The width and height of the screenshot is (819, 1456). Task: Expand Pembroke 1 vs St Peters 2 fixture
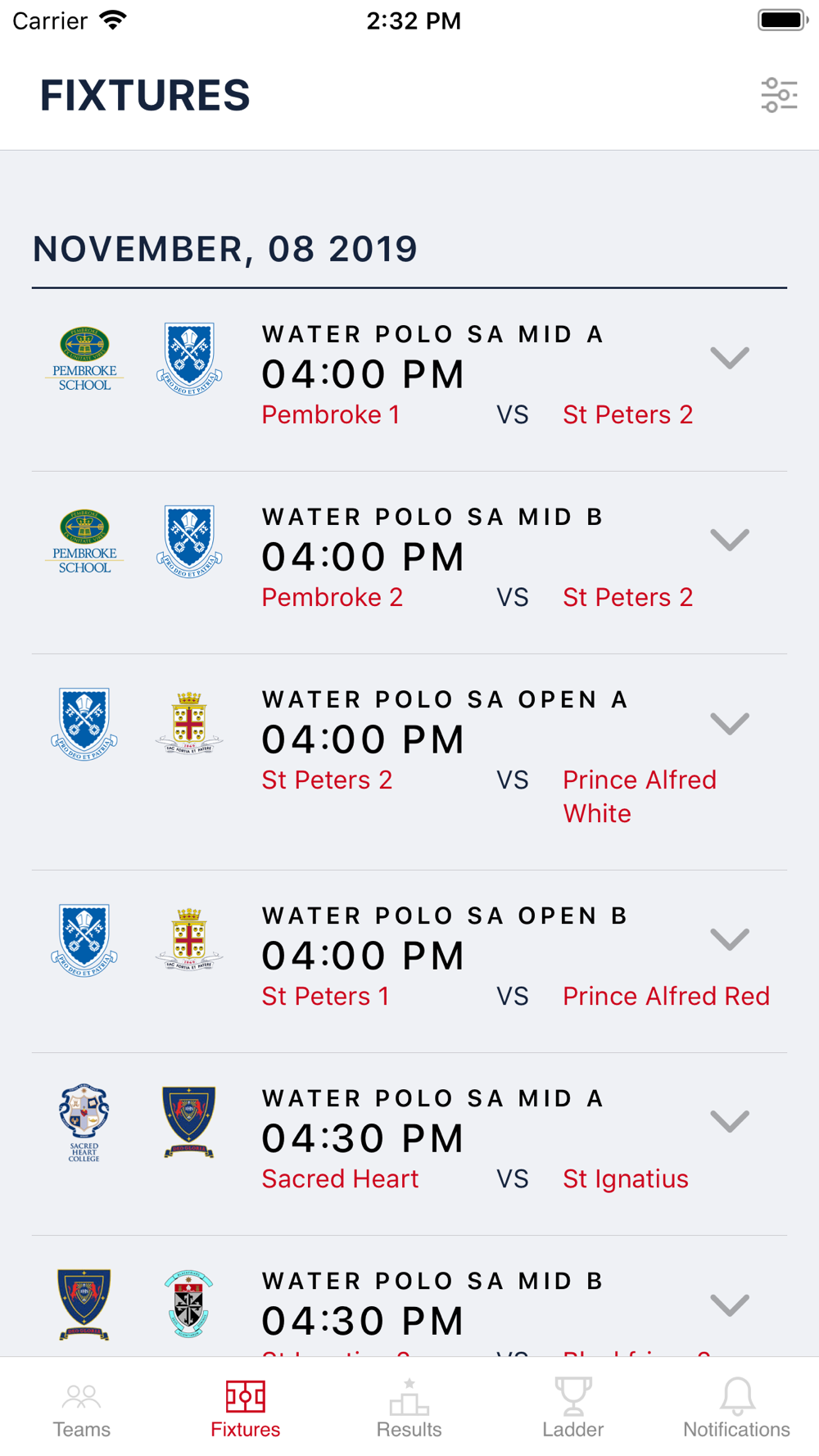point(730,358)
